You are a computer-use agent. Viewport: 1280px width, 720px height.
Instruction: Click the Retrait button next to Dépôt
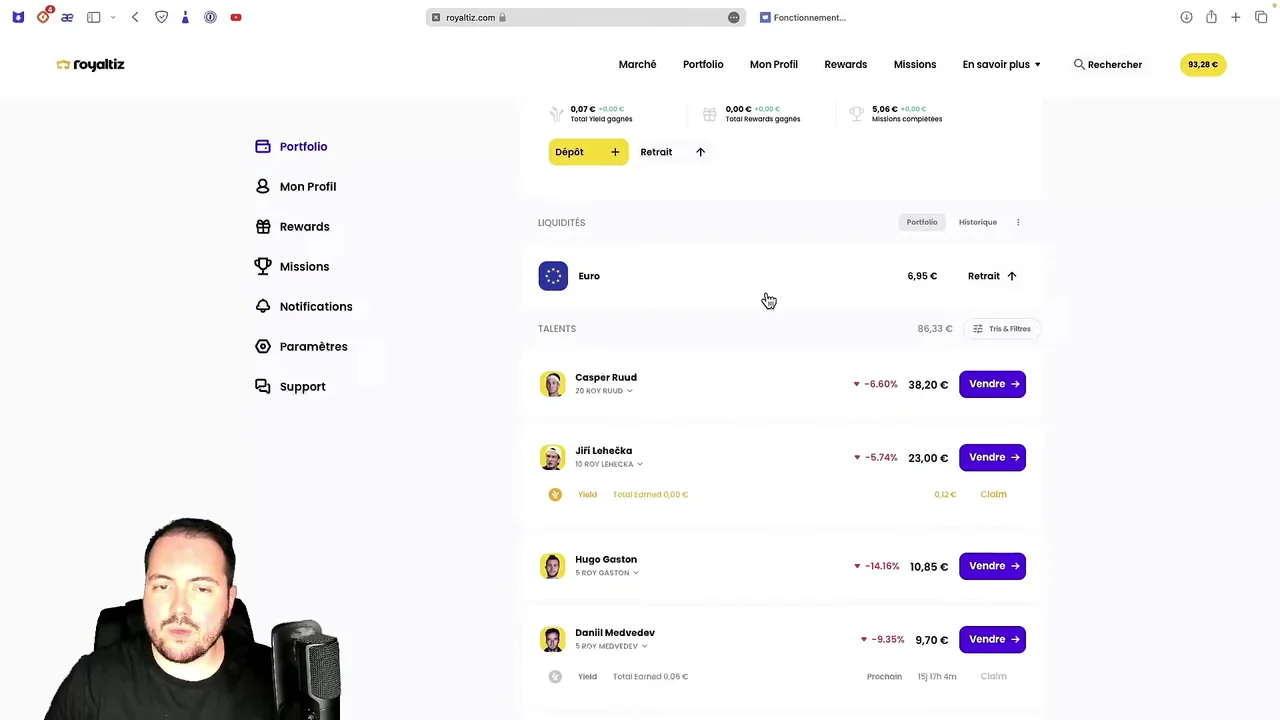click(x=673, y=152)
